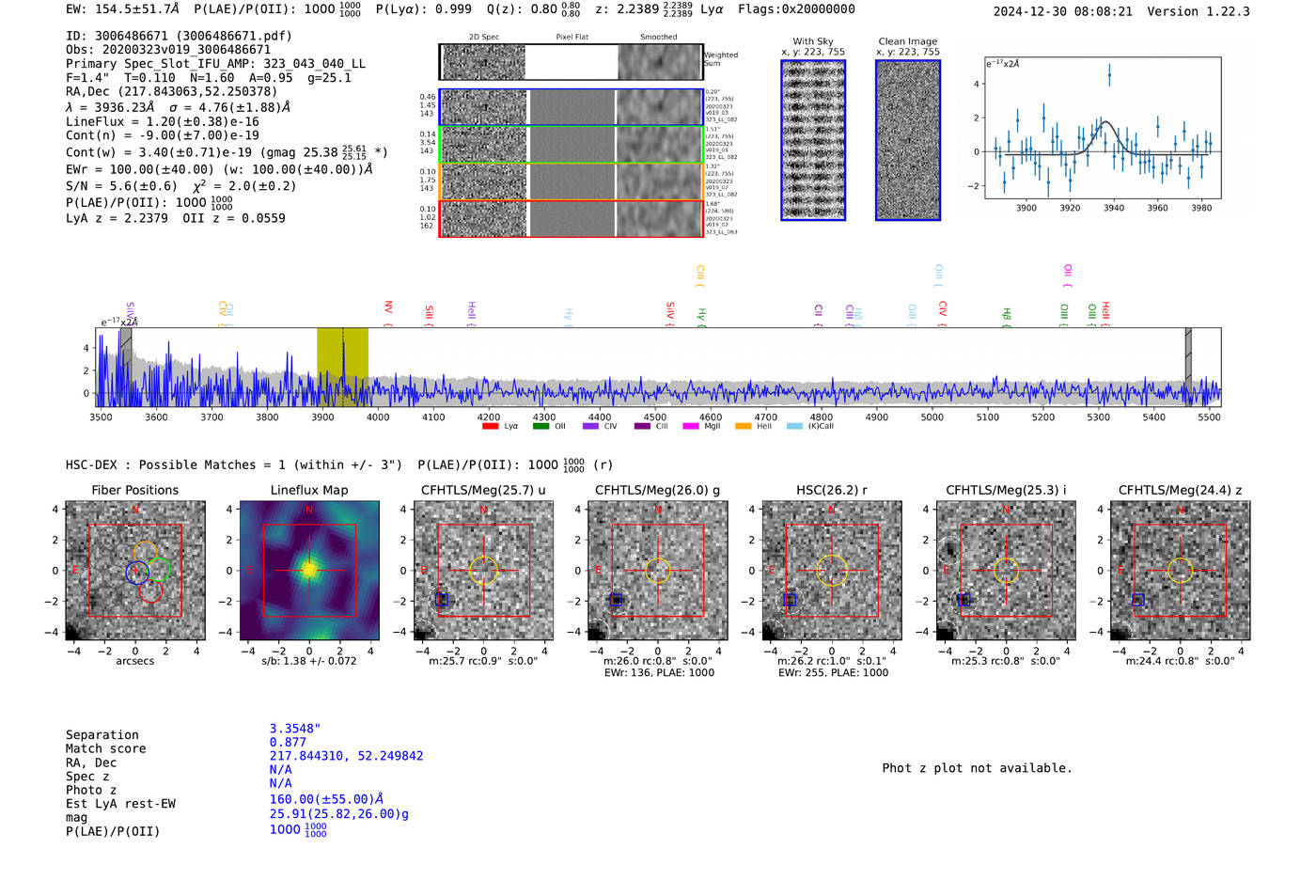Select the CFHTLS/Meg(25.3) i image cutout
The image size is (1316, 896).
(x=1006, y=571)
